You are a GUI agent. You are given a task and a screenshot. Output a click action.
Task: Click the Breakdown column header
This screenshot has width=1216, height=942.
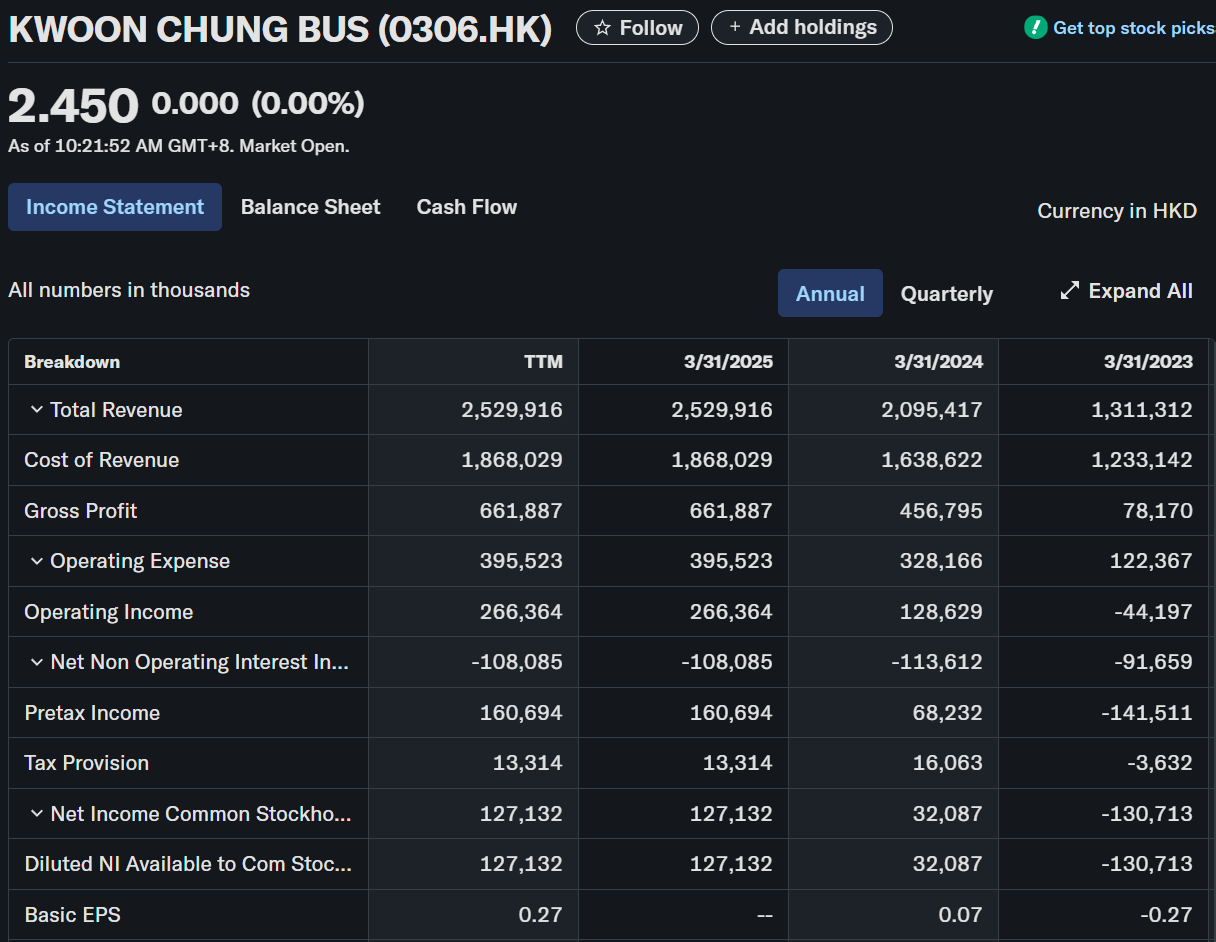(x=72, y=362)
